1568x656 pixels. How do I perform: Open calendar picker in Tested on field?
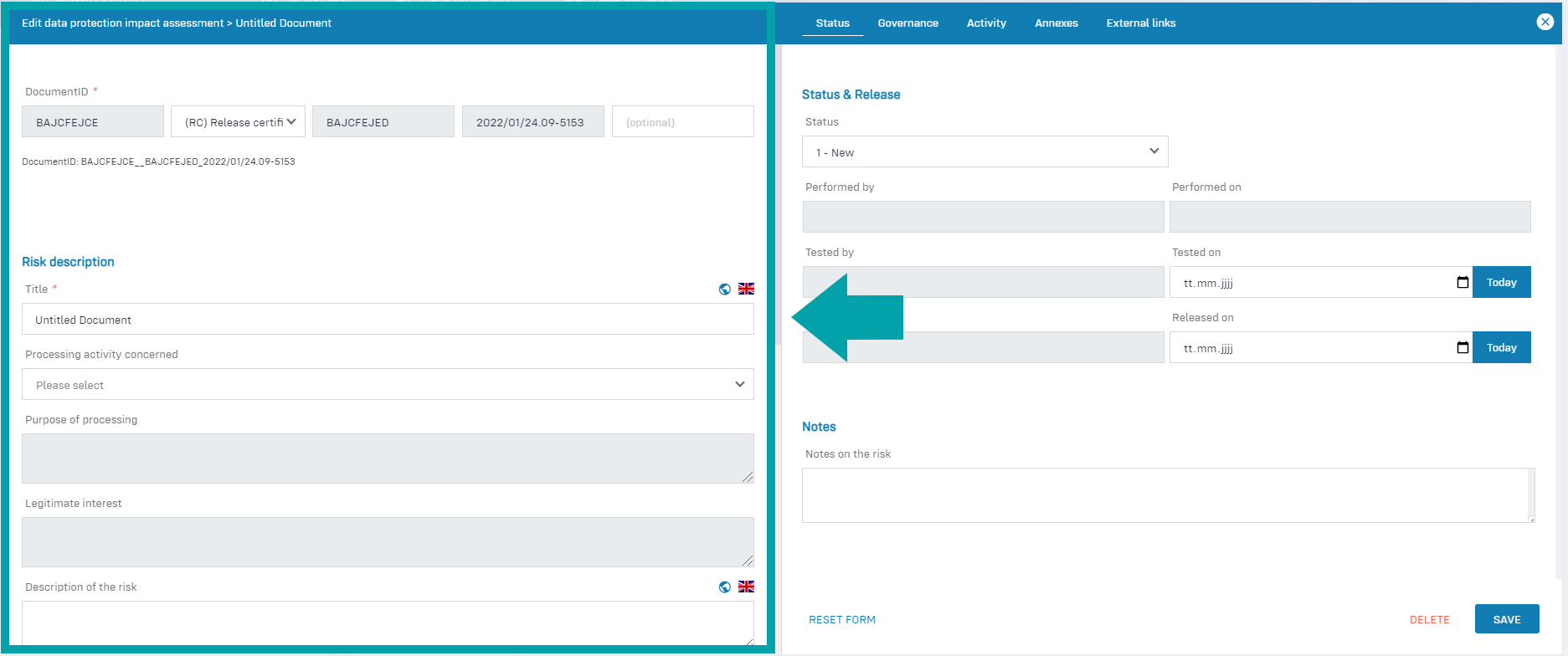coord(1463,283)
